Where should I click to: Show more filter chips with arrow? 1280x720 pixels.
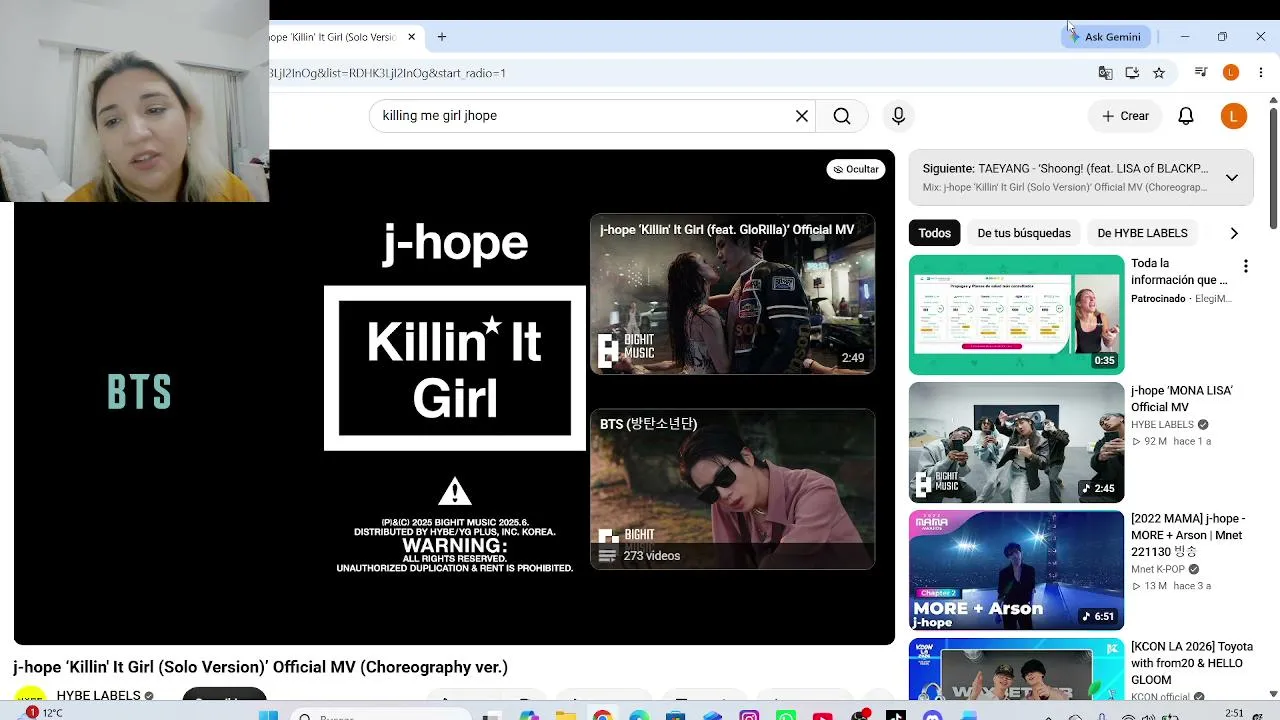point(1234,233)
